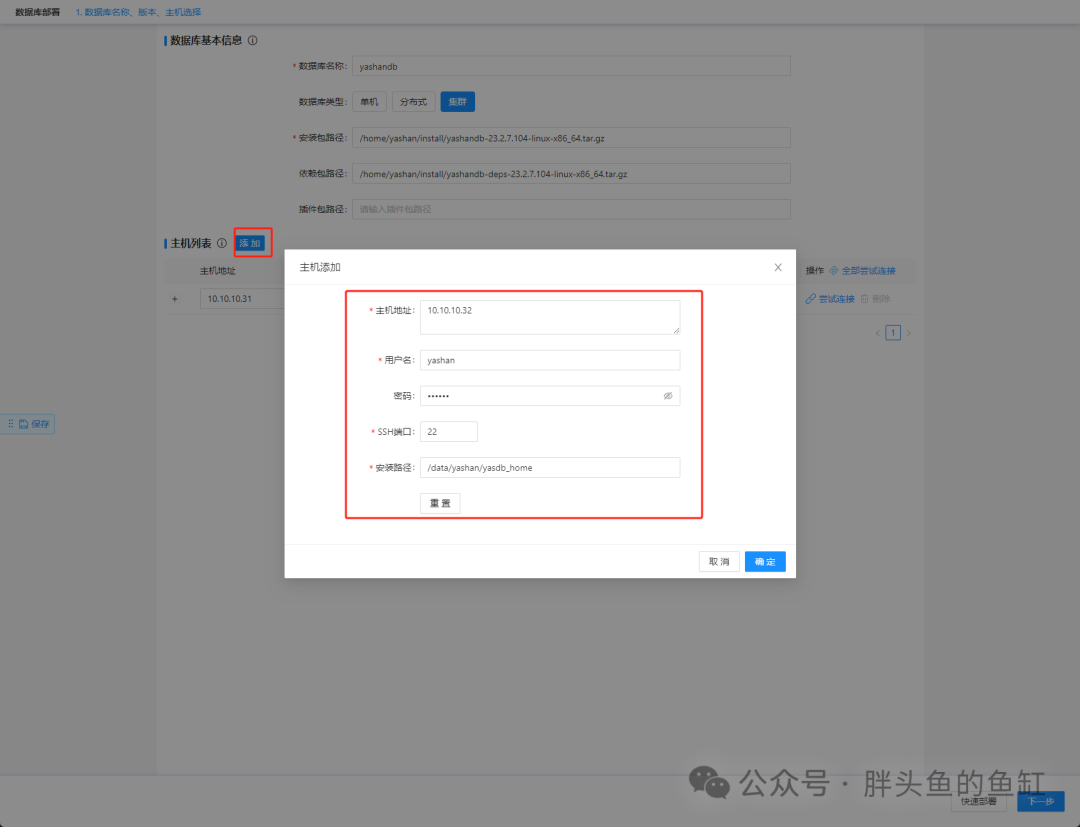Click 删除 link with trash icon

pyautogui.click(x=875, y=299)
